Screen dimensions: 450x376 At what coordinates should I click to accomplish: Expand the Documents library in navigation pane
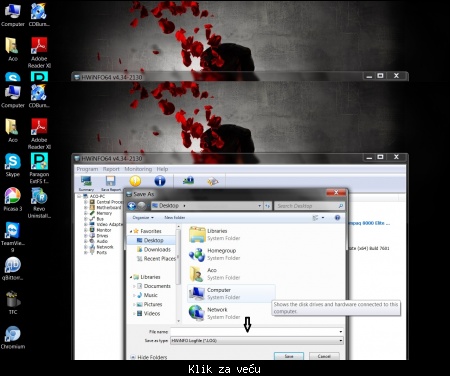pos(134,286)
